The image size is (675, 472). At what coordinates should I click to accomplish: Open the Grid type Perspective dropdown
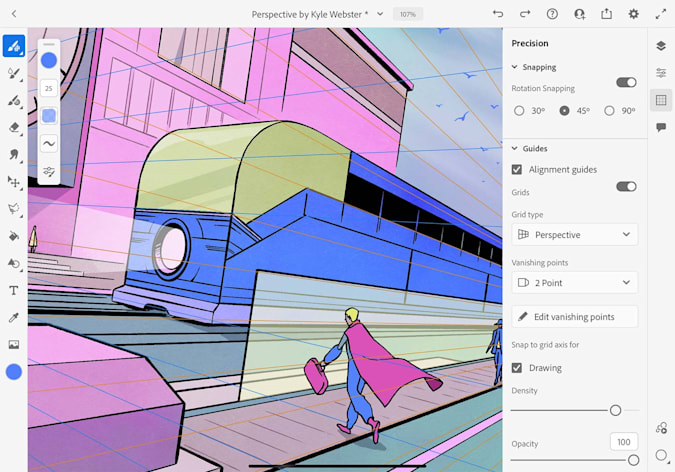coord(574,234)
